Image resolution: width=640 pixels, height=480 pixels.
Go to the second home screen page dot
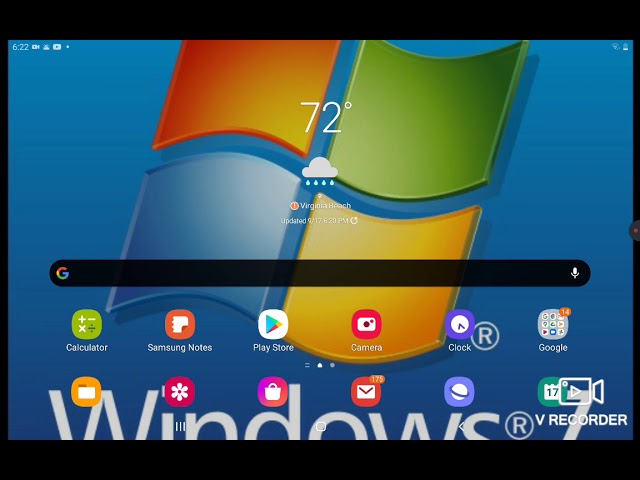pyautogui.click(x=333, y=365)
